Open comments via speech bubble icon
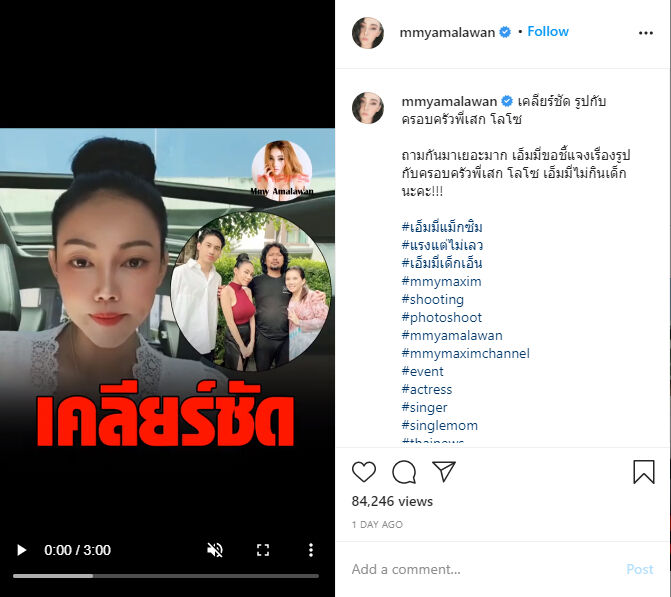 [x=404, y=472]
